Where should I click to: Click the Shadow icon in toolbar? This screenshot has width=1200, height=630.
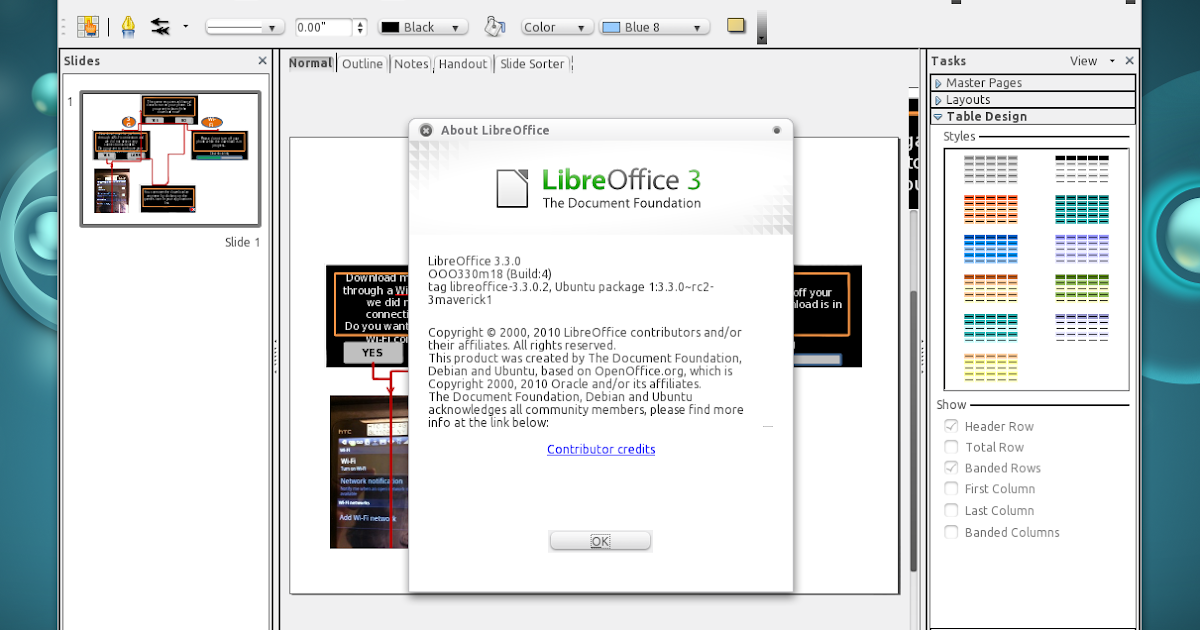point(736,26)
